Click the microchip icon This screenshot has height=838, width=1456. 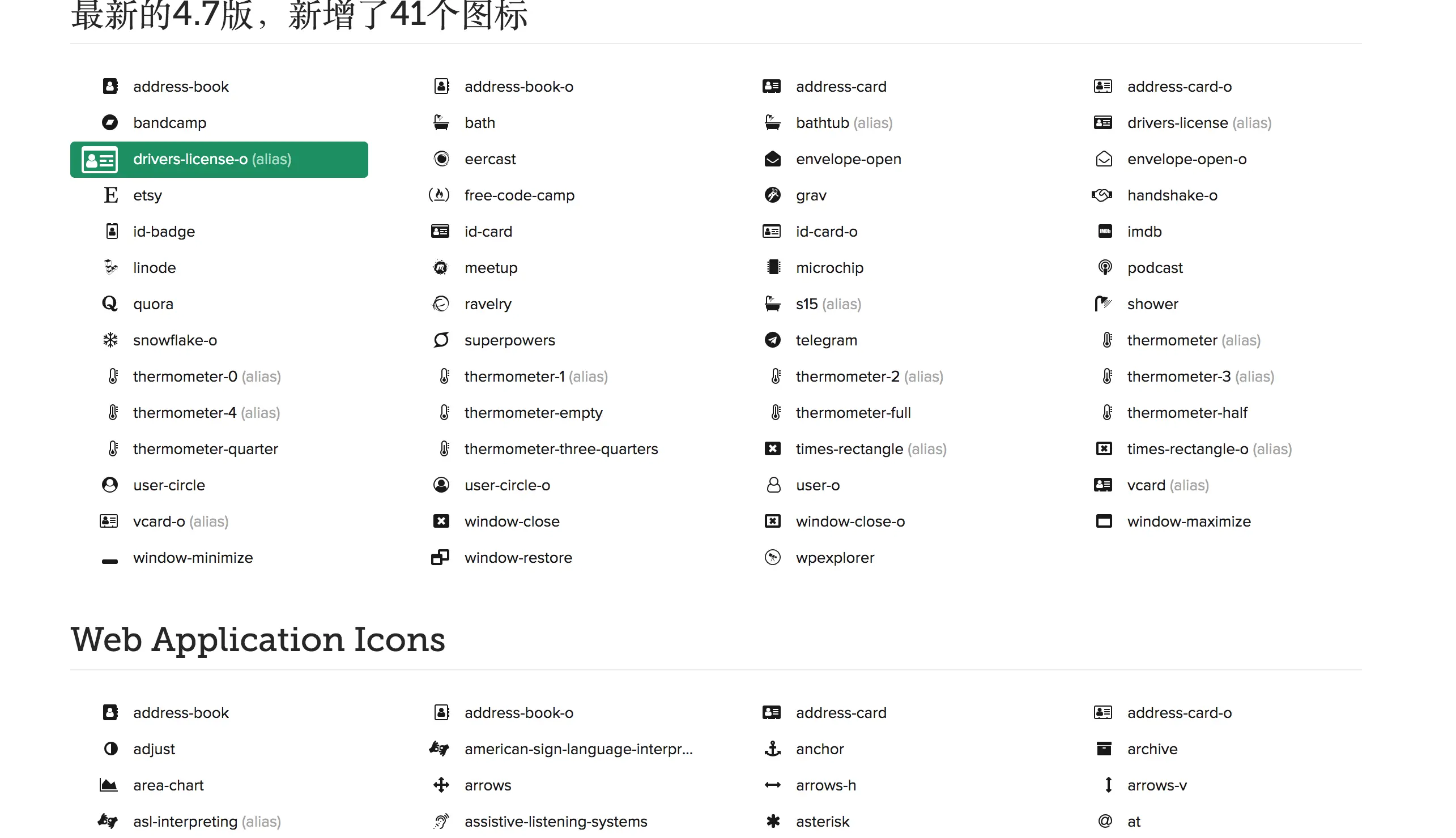[x=773, y=268]
